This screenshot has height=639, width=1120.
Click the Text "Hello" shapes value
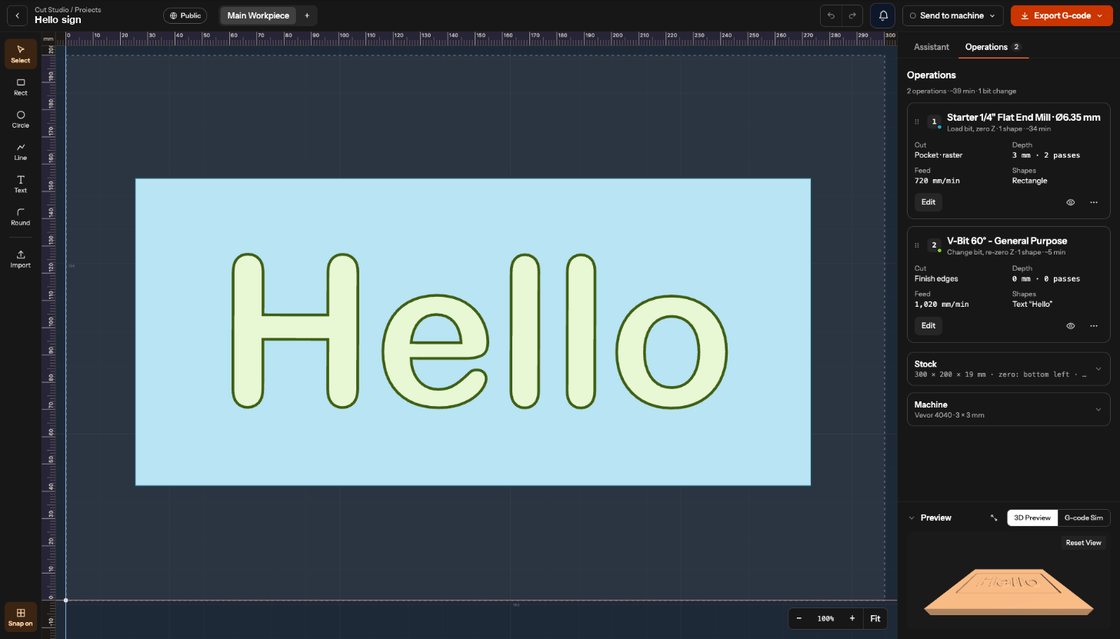pyautogui.click(x=1031, y=305)
